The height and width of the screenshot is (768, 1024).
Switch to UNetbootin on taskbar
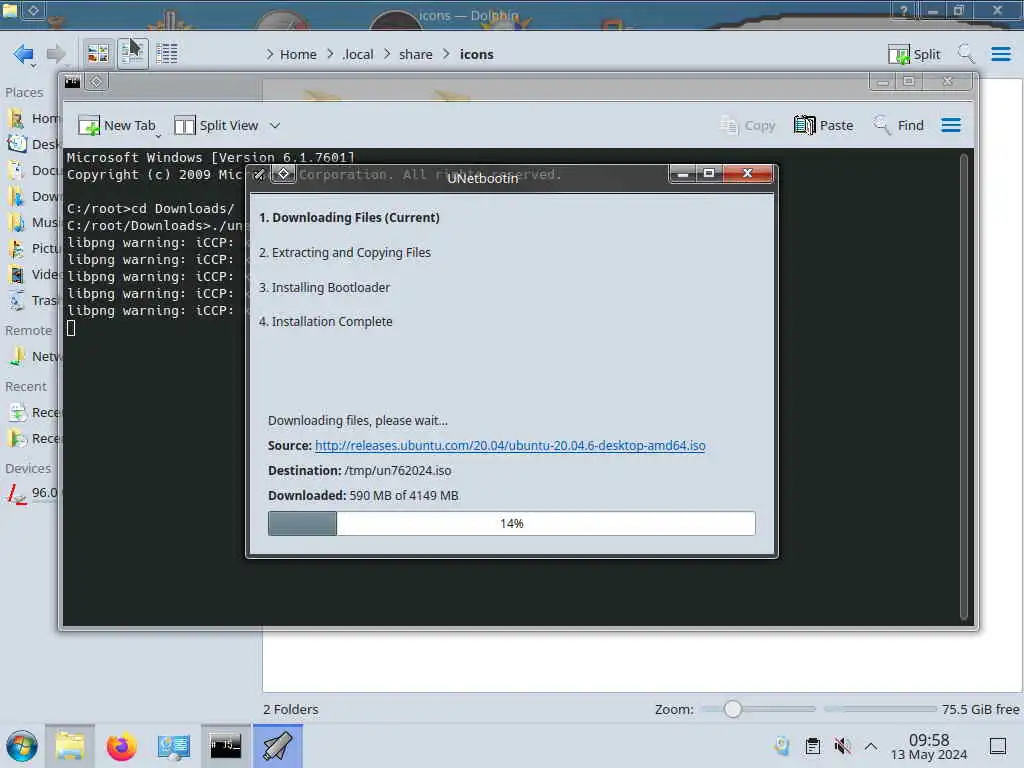[278, 746]
